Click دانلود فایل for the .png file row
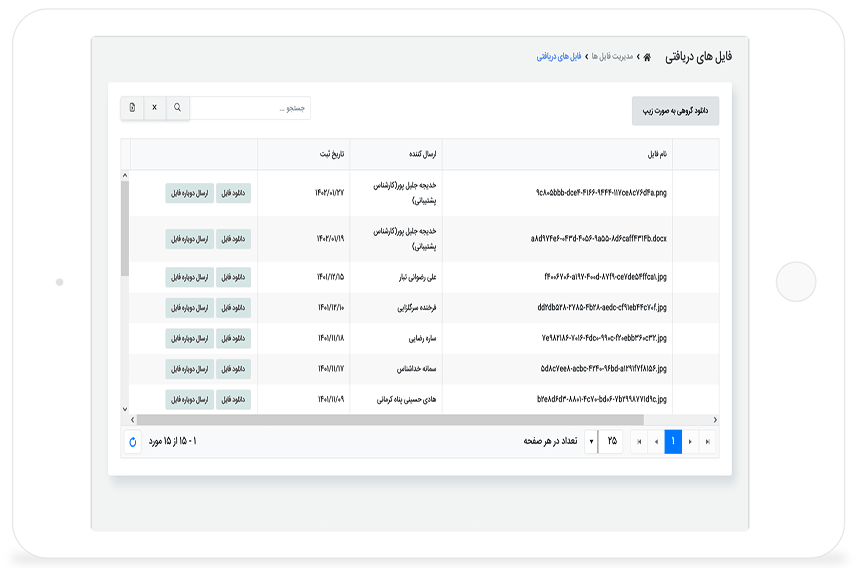The width and height of the screenshot is (858, 568). (x=234, y=193)
